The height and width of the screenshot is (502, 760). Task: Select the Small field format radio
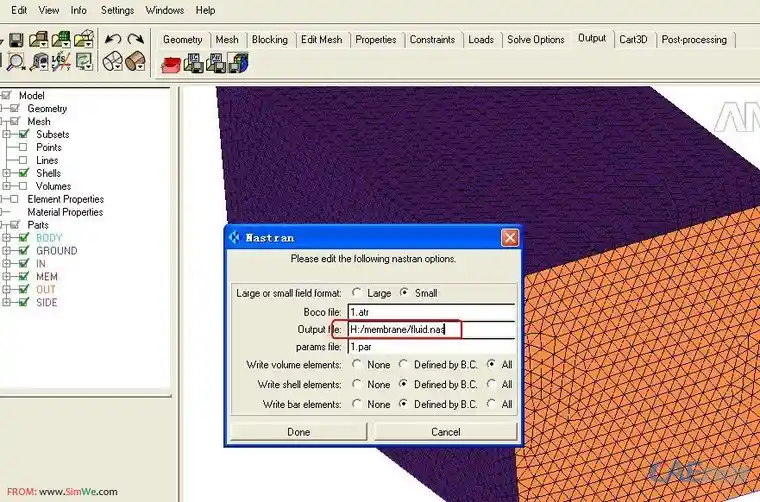(404, 292)
